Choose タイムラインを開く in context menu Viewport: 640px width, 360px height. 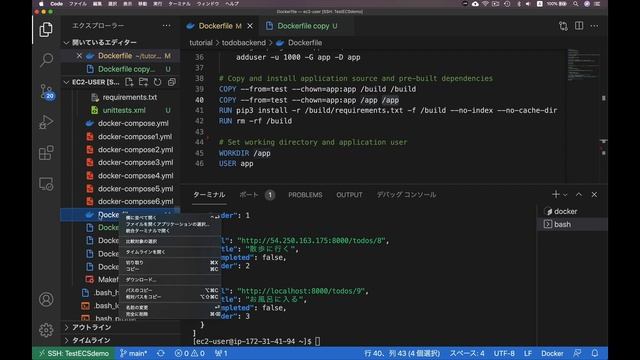tap(170, 252)
